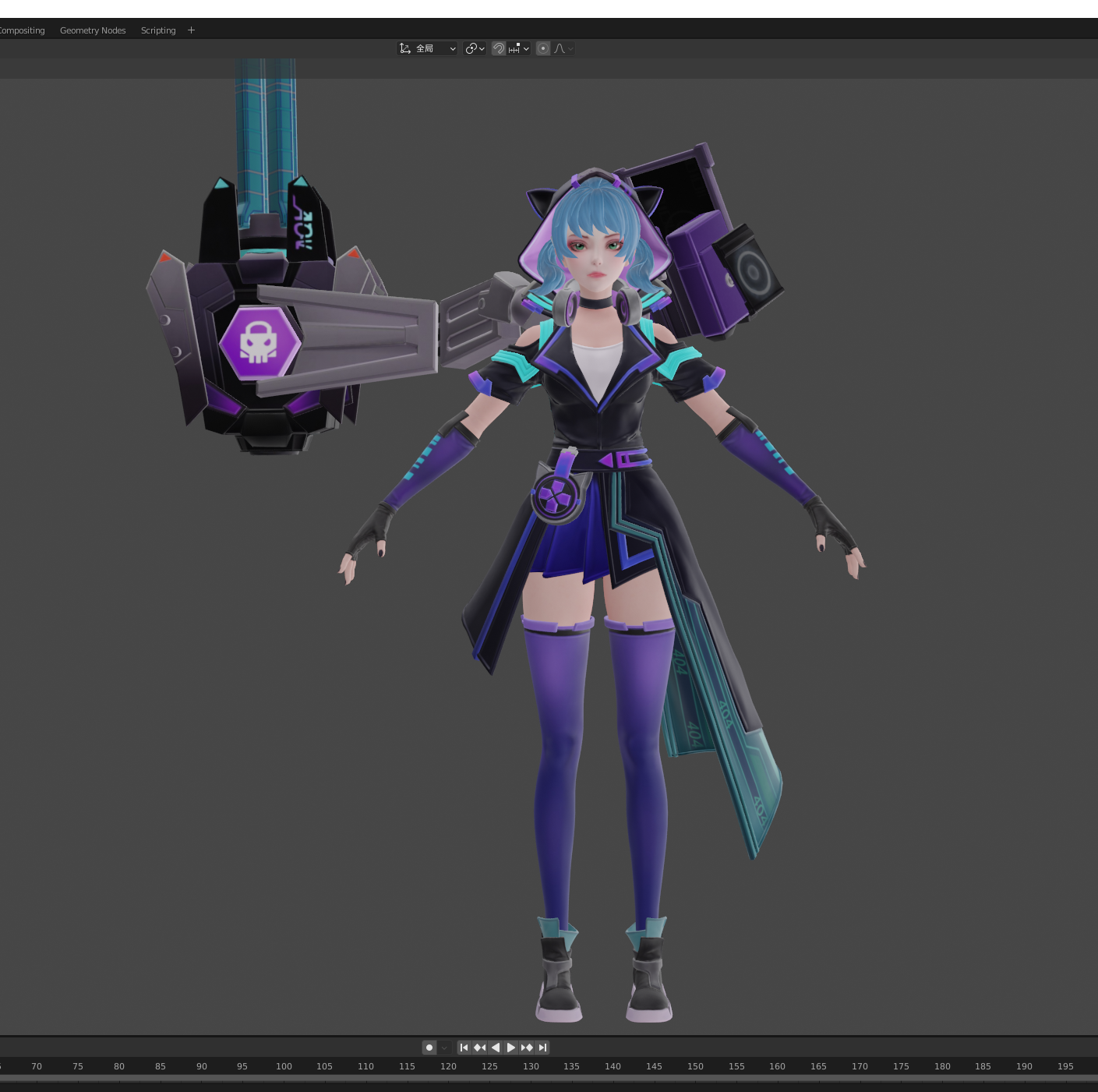
Task: Play the animation in reverse
Action: [496, 1048]
